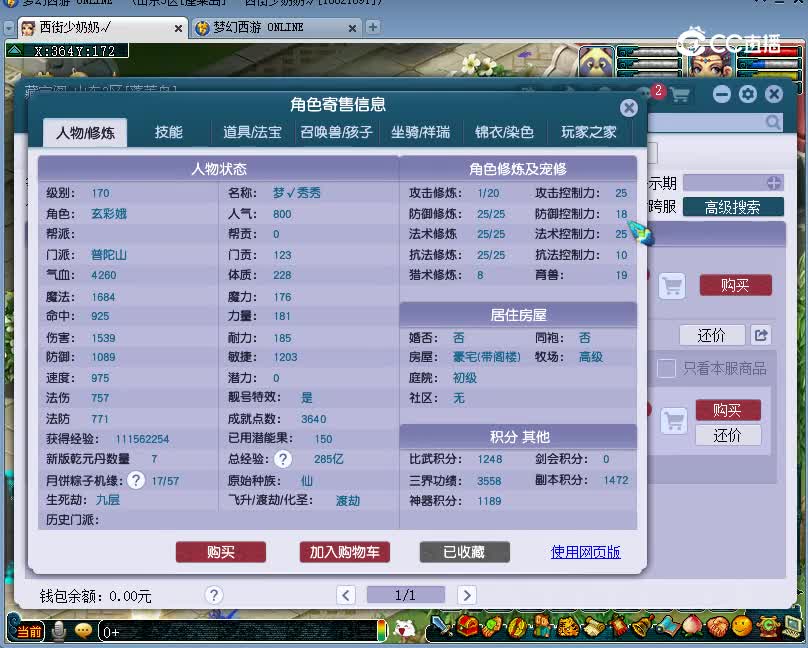
Task: Click the 当前 chat channel button
Action: click(27, 632)
